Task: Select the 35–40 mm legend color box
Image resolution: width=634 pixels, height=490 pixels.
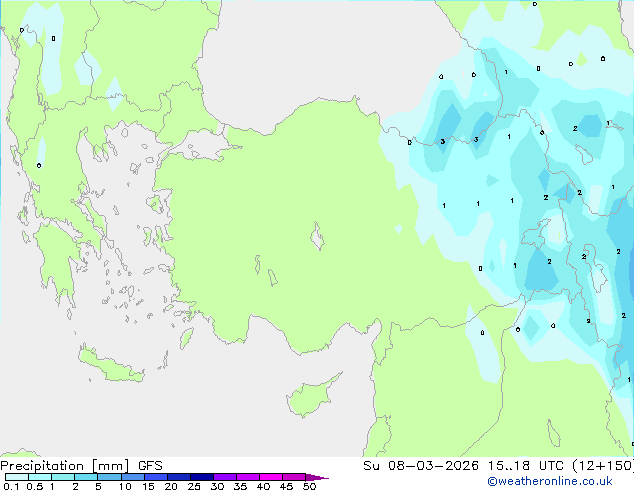Action: pos(248,477)
